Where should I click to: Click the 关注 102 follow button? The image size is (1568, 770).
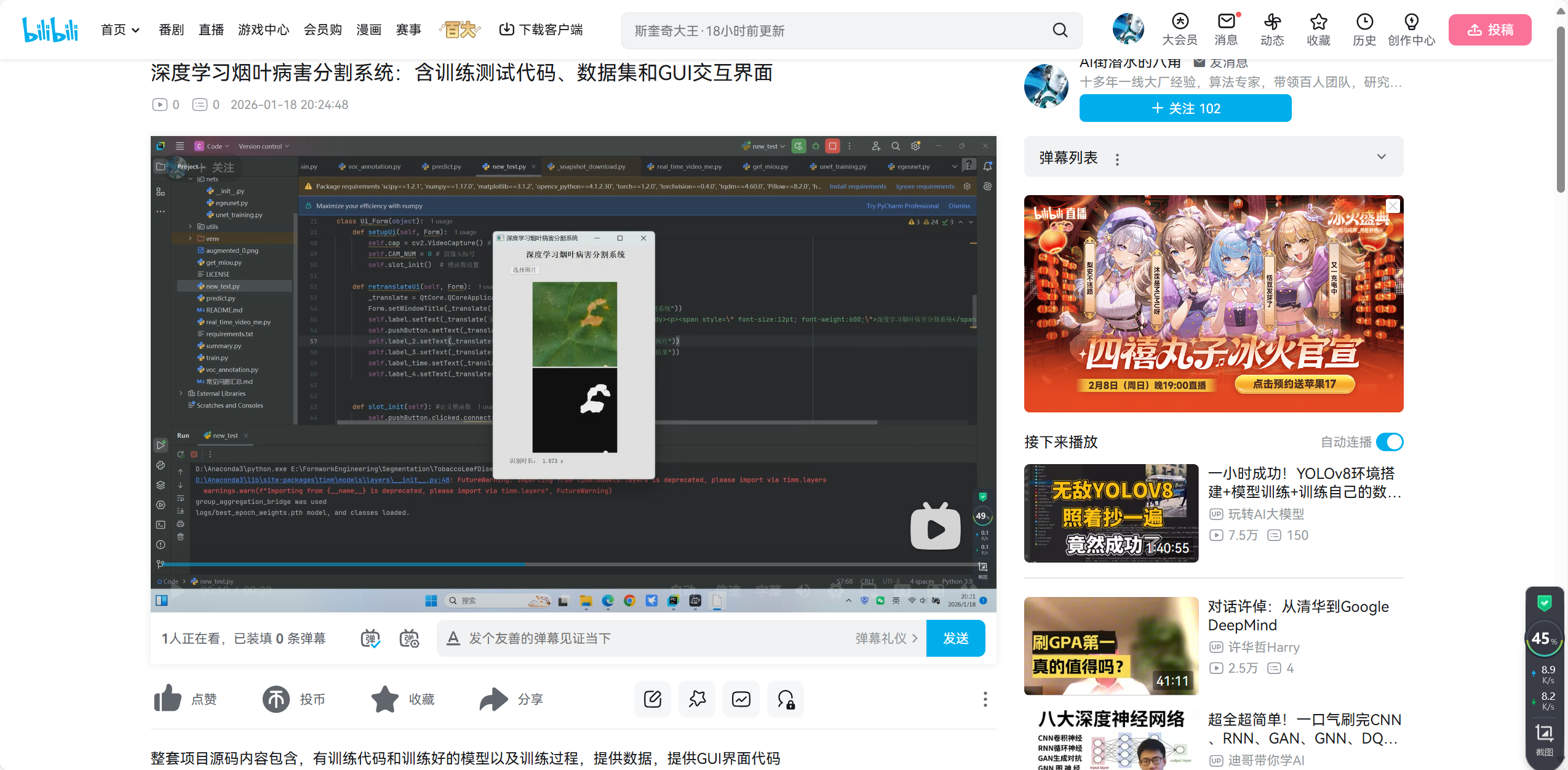coord(1185,108)
